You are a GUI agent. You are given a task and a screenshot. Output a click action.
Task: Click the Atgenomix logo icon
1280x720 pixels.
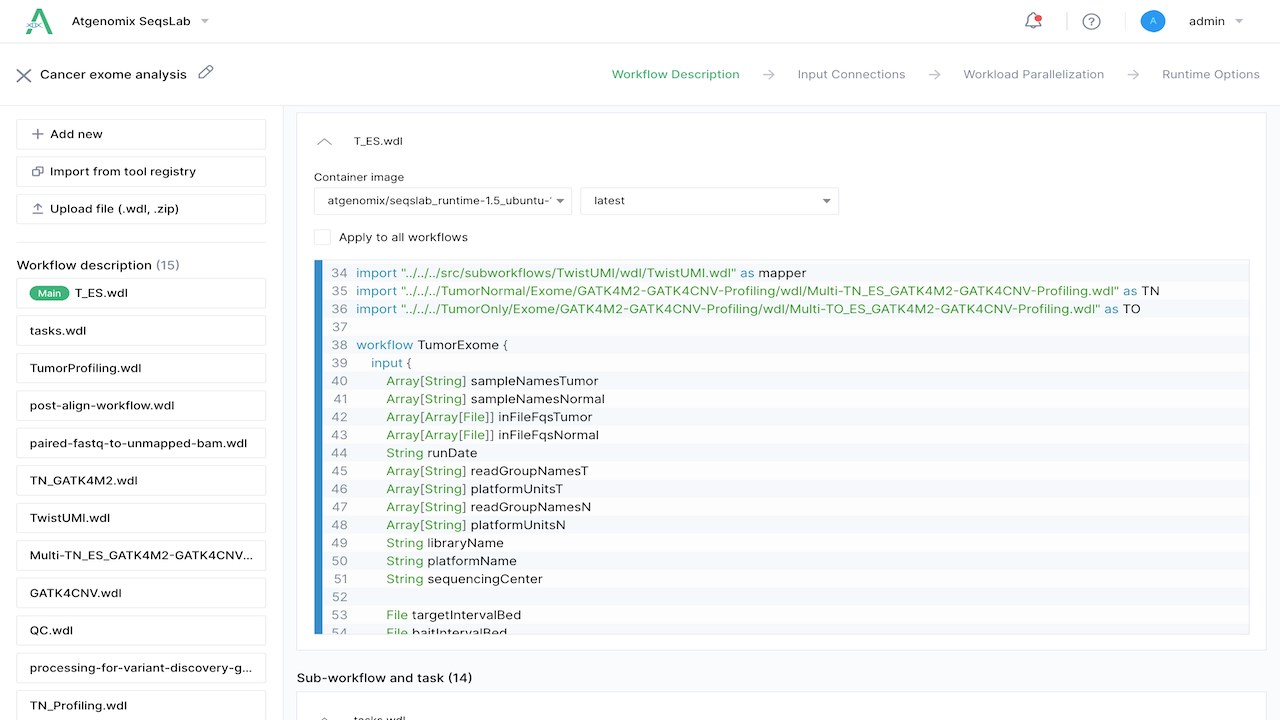tap(39, 21)
